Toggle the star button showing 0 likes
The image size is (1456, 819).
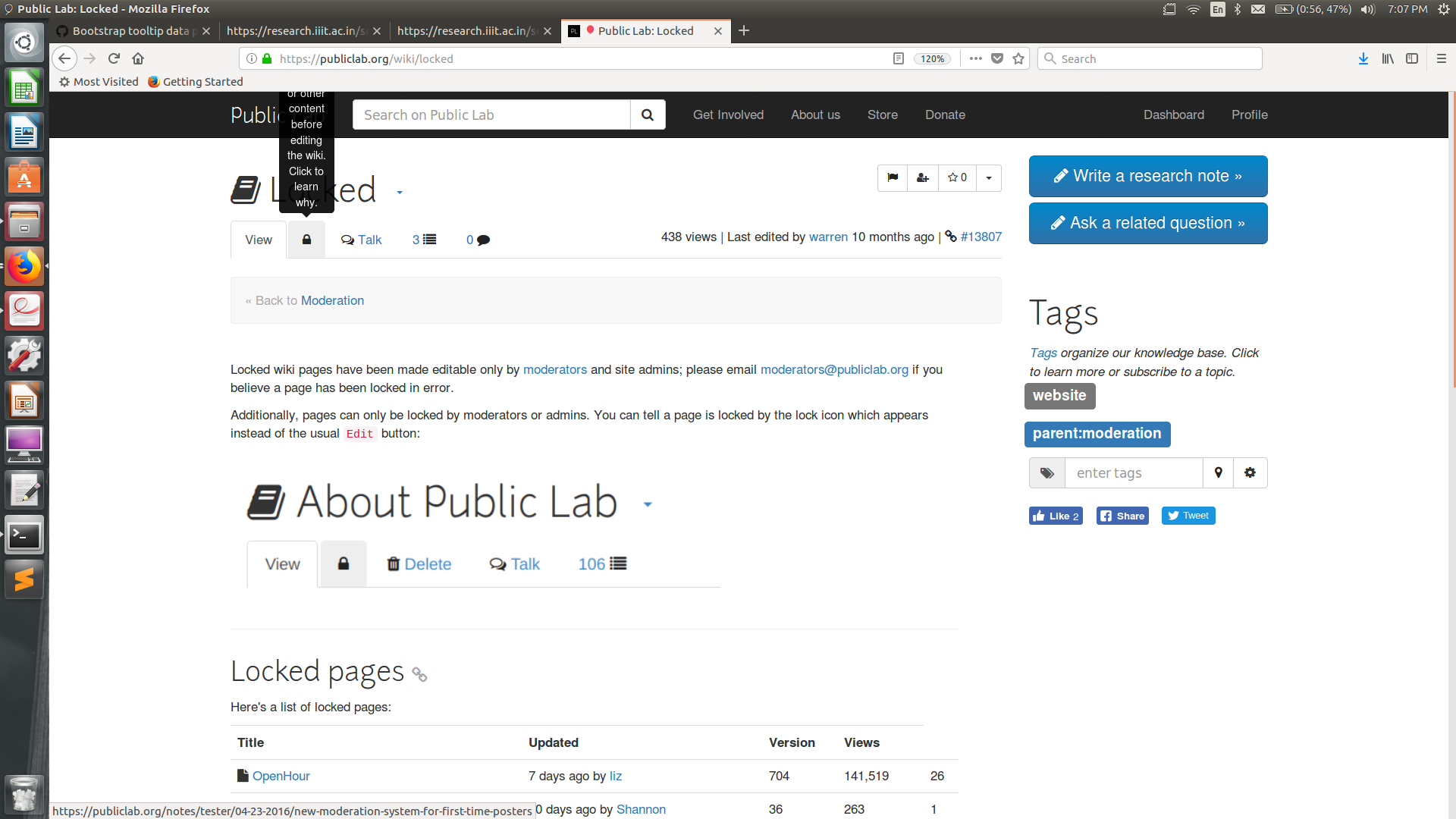pyautogui.click(x=957, y=177)
